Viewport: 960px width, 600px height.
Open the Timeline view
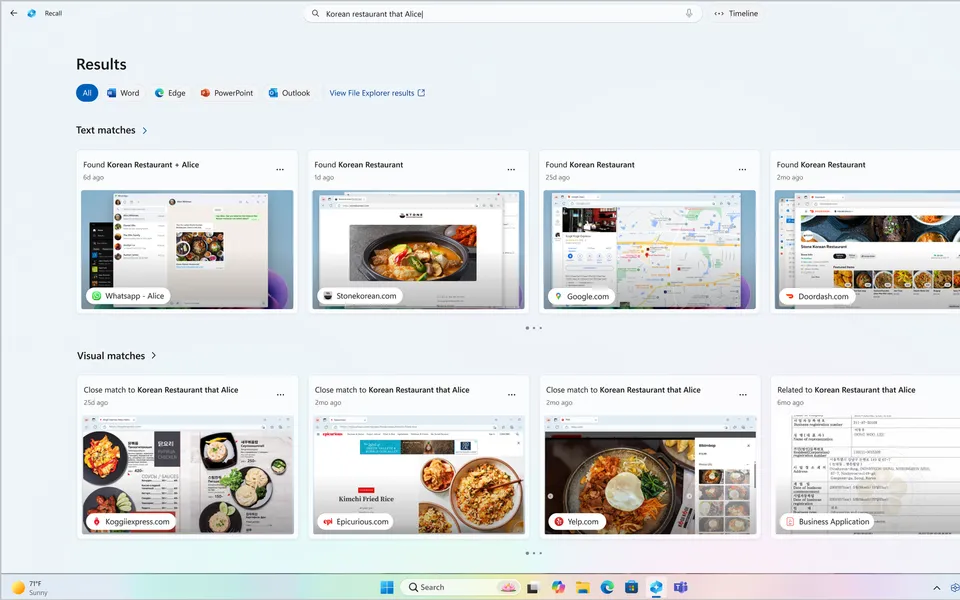[x=737, y=13]
